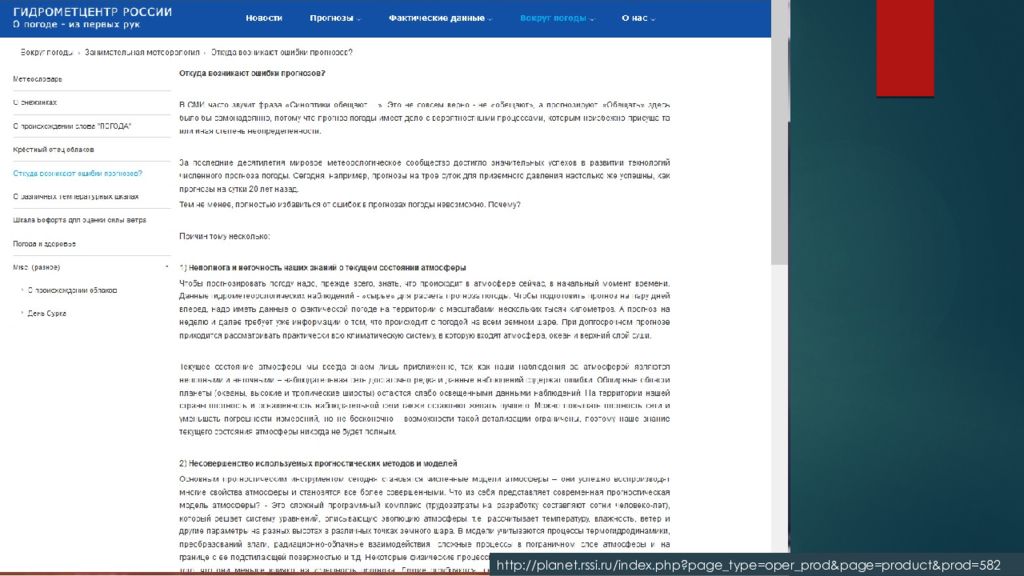This screenshot has height=576, width=1024.
Task: Select the last breadcrumb item about ошибки прогнозов
Action: coord(281,52)
